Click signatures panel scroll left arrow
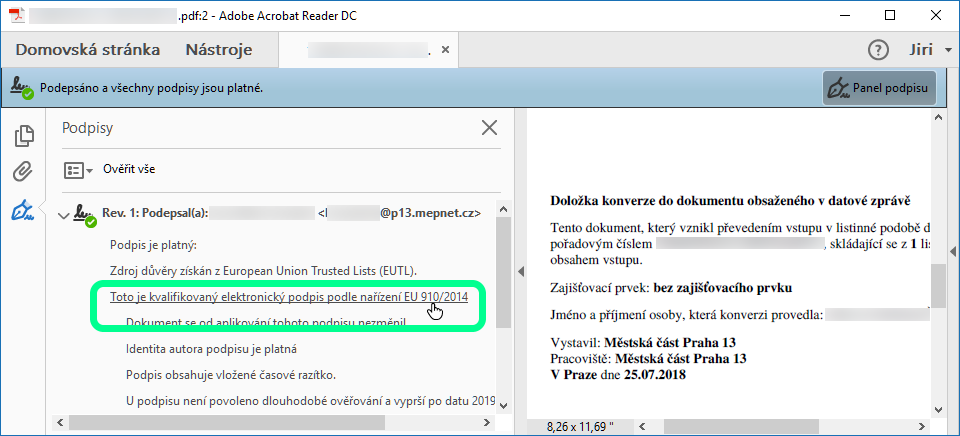The width and height of the screenshot is (960, 436). (60, 423)
